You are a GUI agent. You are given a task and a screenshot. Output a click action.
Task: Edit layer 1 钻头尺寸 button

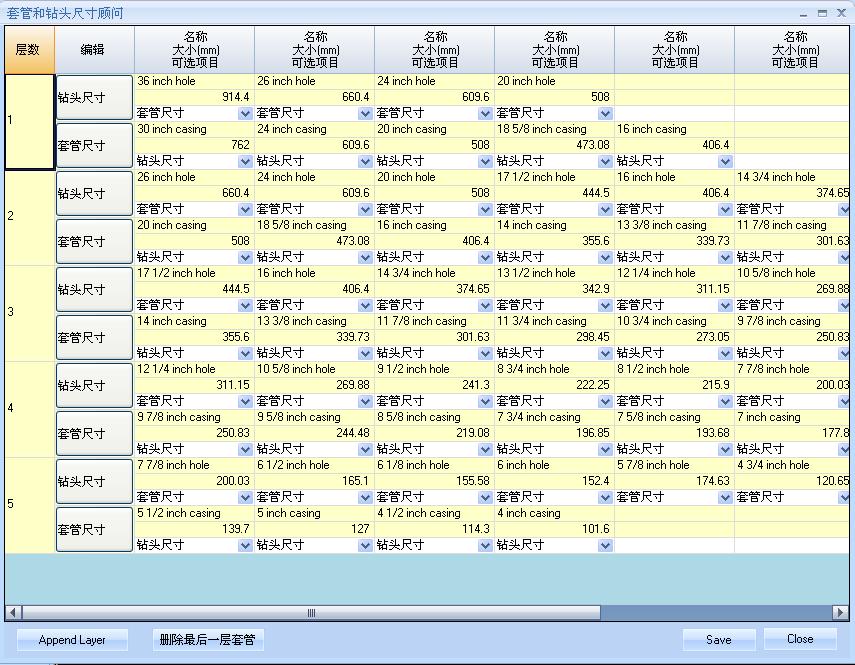tap(94, 98)
